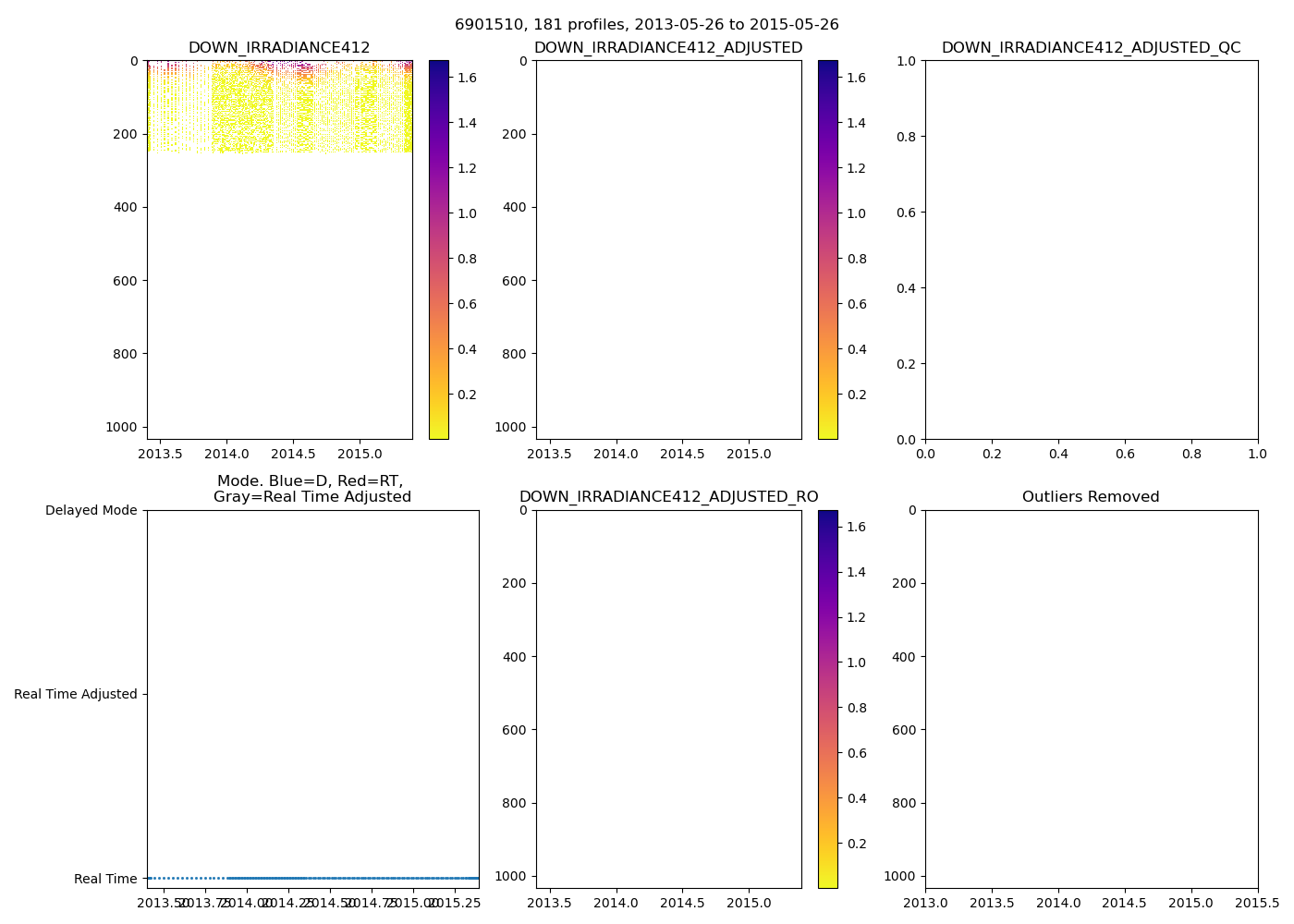Click the Delayed Mode y-axis label

[x=91, y=510]
